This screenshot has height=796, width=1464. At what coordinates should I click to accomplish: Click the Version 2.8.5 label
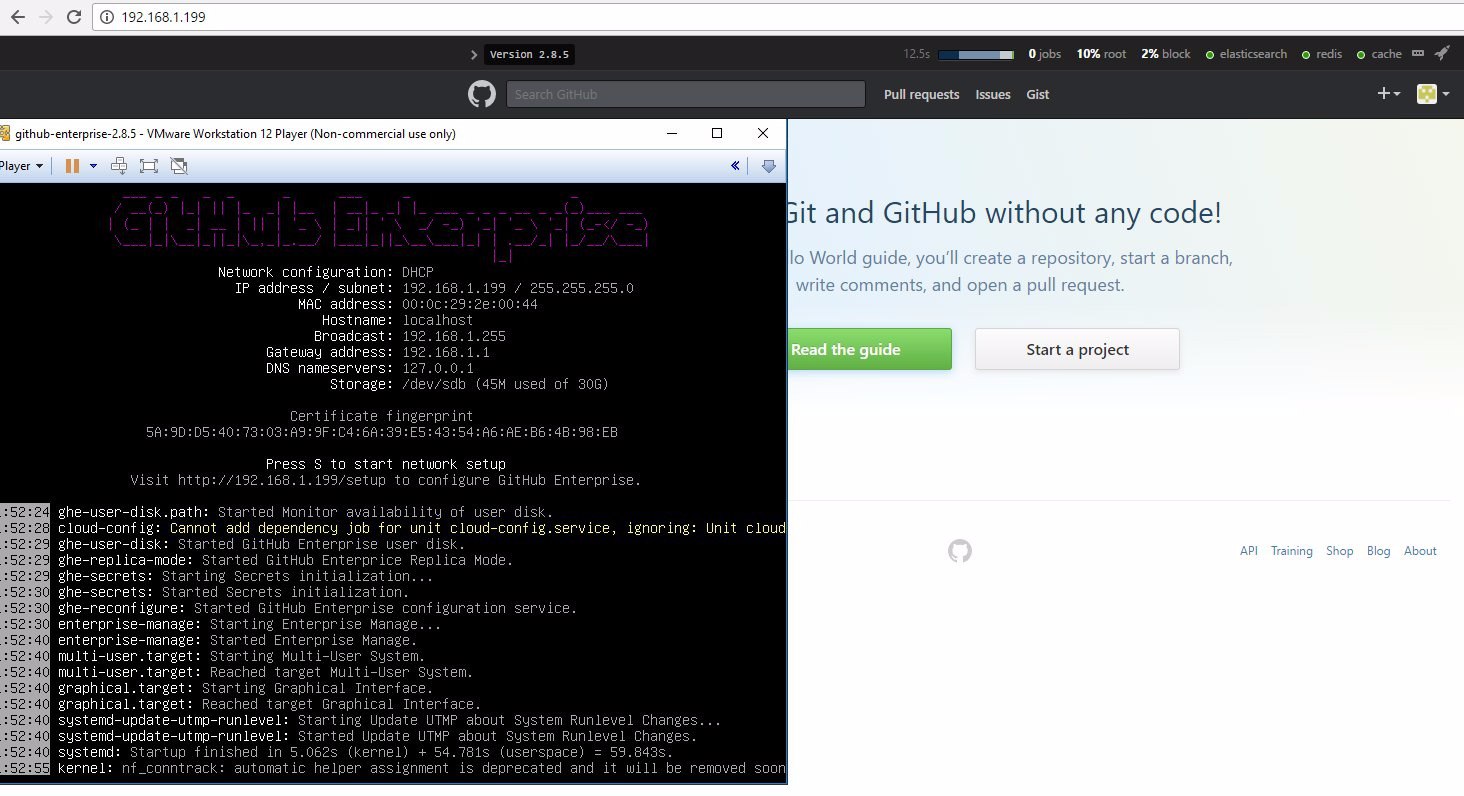point(529,55)
